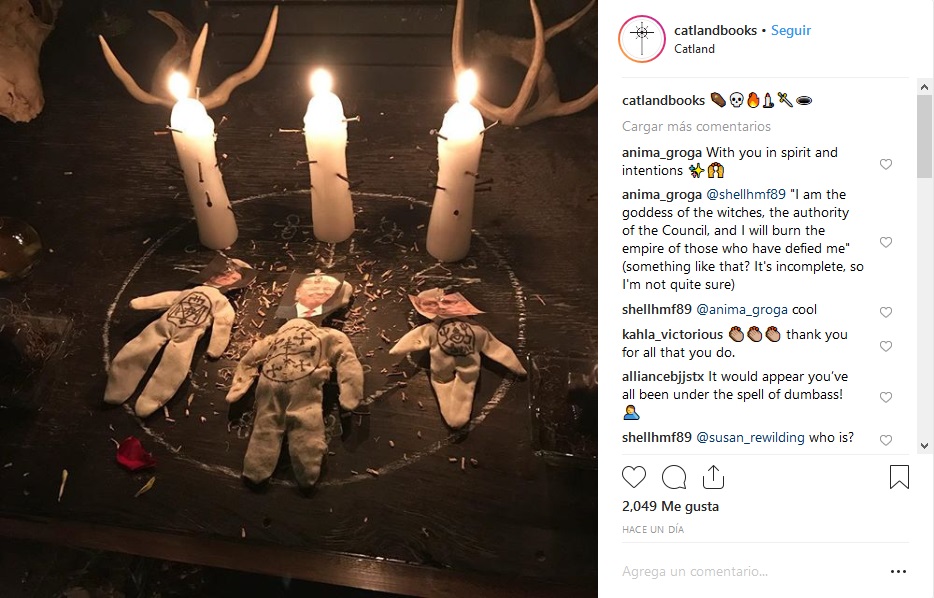The width and height of the screenshot is (934, 598).
Task: Open the catlandbooks profile picture
Action: point(642,39)
